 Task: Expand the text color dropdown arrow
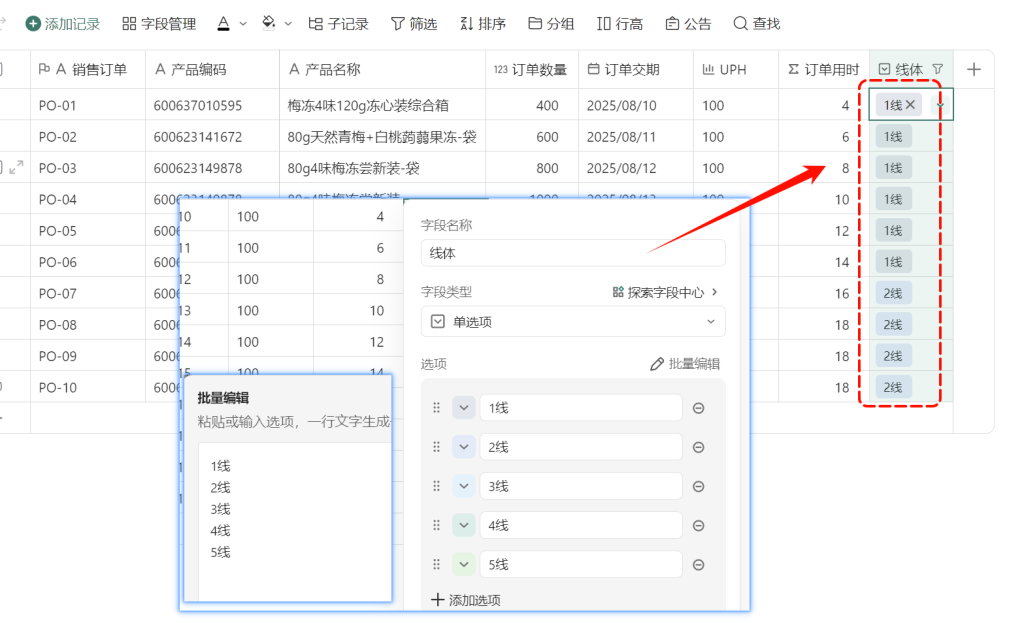pos(243,24)
